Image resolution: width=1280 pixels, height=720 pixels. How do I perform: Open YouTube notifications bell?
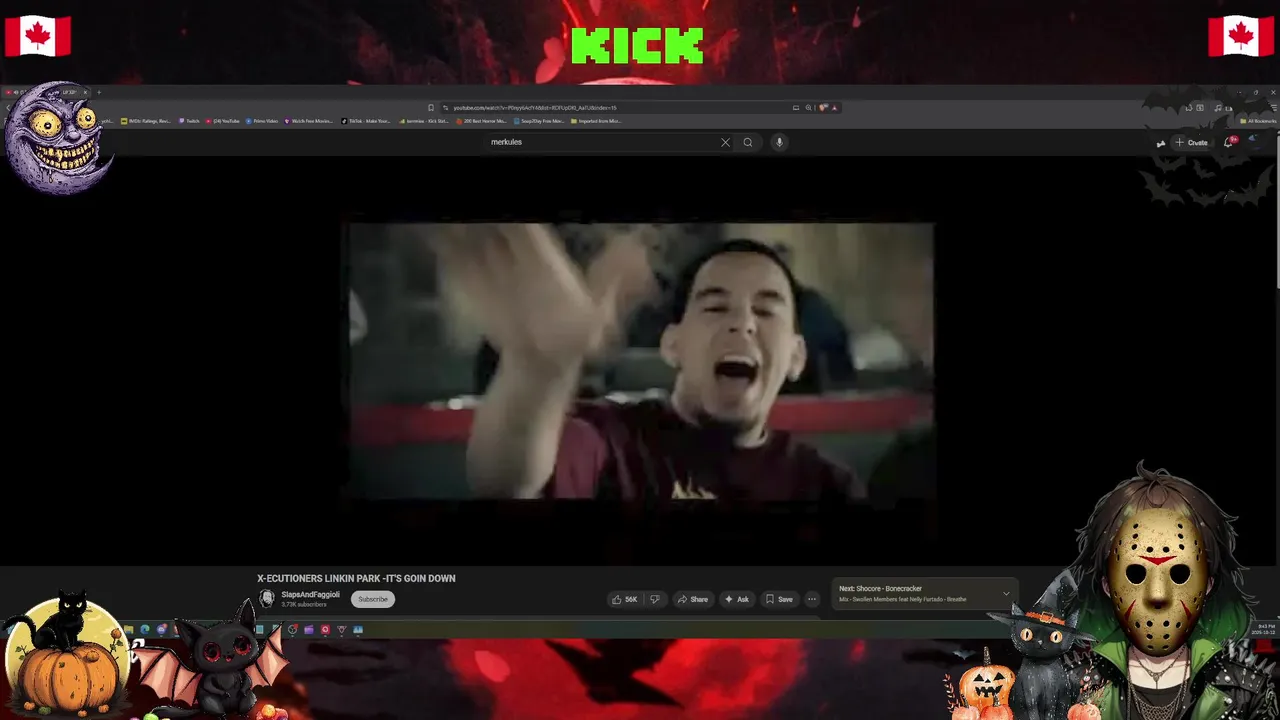point(1229,142)
